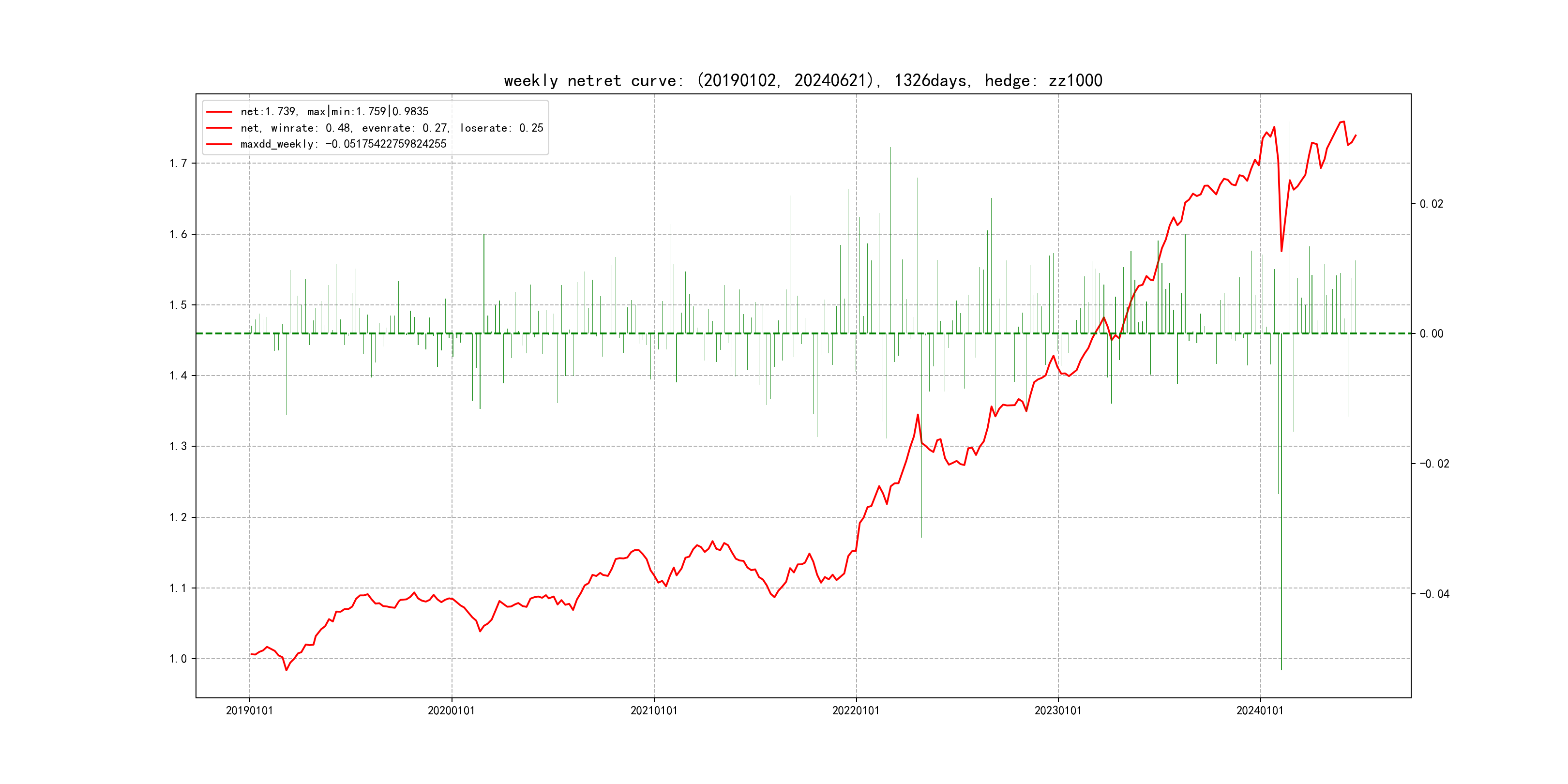Click the 1.7 left y-axis tick label
The image size is (1568, 784).
click(178, 163)
